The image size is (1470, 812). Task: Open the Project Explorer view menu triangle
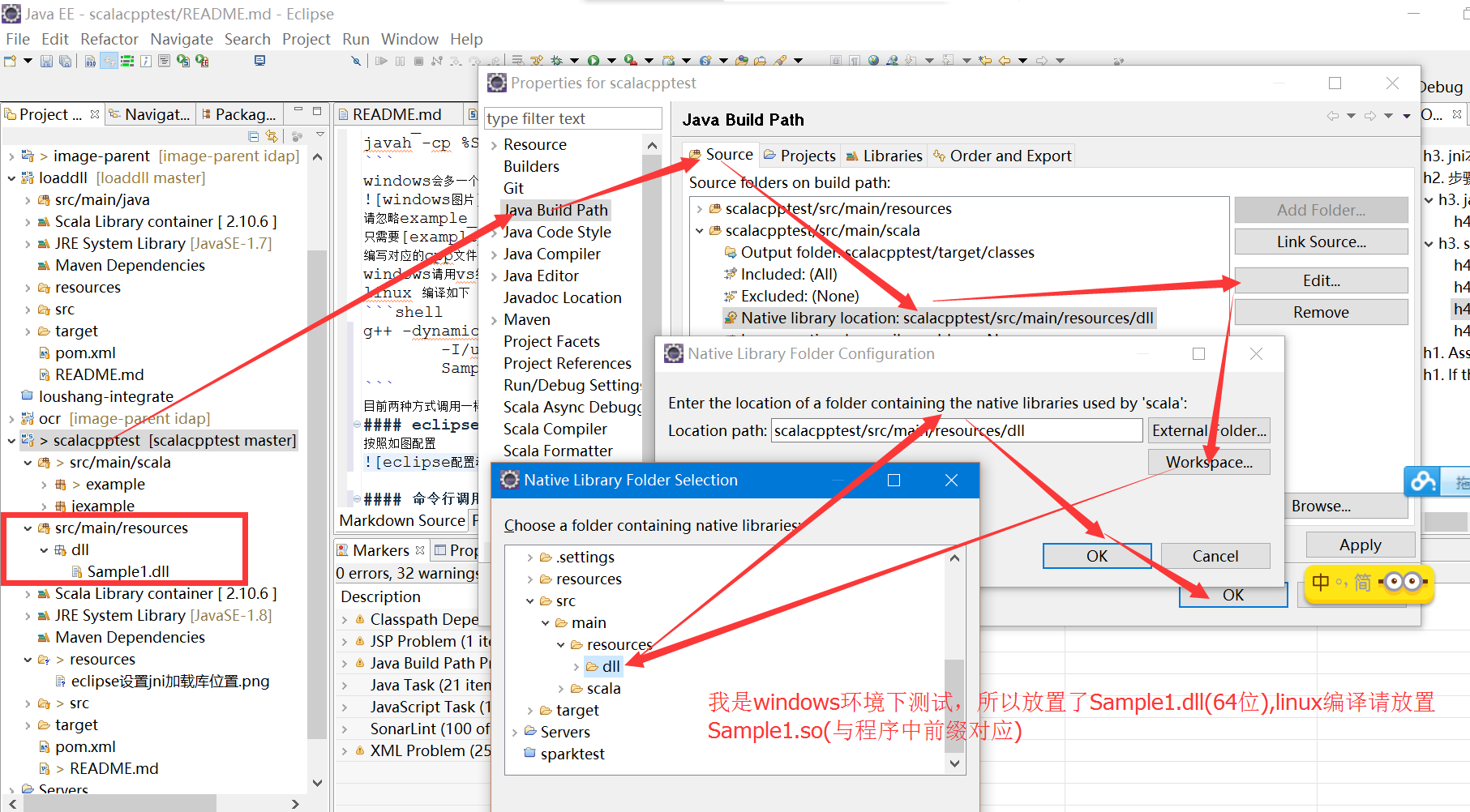coord(320,135)
